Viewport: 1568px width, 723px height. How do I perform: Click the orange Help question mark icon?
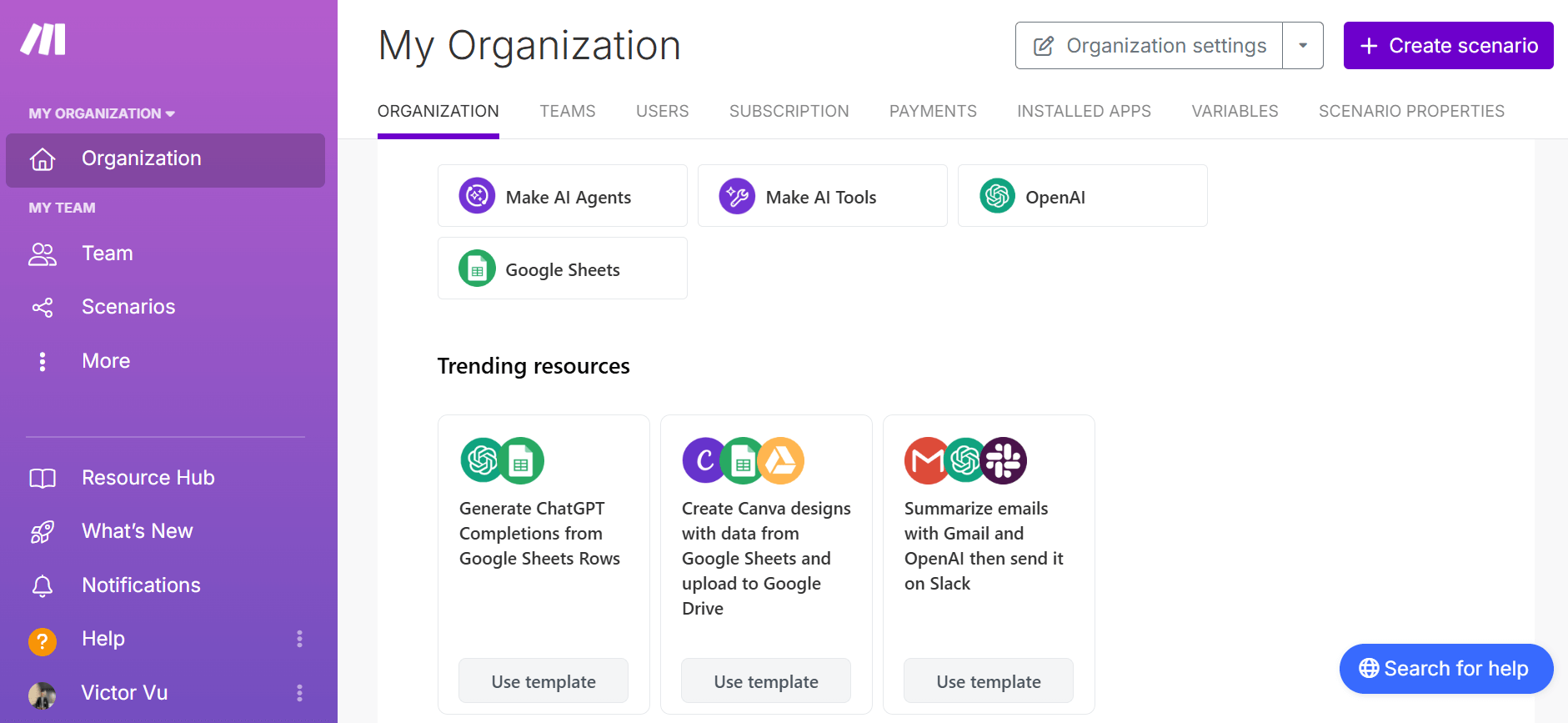[43, 641]
